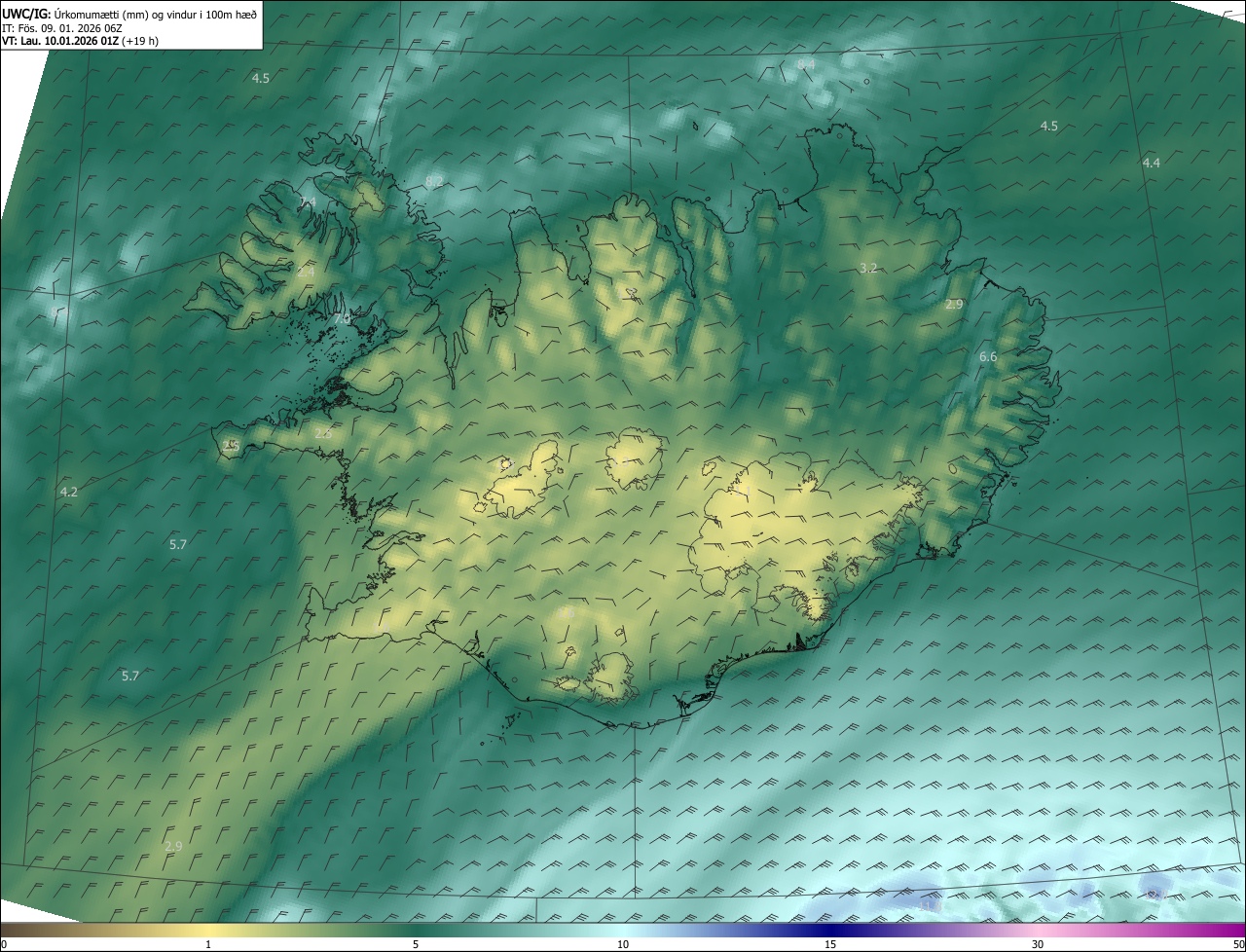Select the 'IT: Fös. 09. 01. 2026 06Z' line
1246x952 pixels.
point(61,27)
